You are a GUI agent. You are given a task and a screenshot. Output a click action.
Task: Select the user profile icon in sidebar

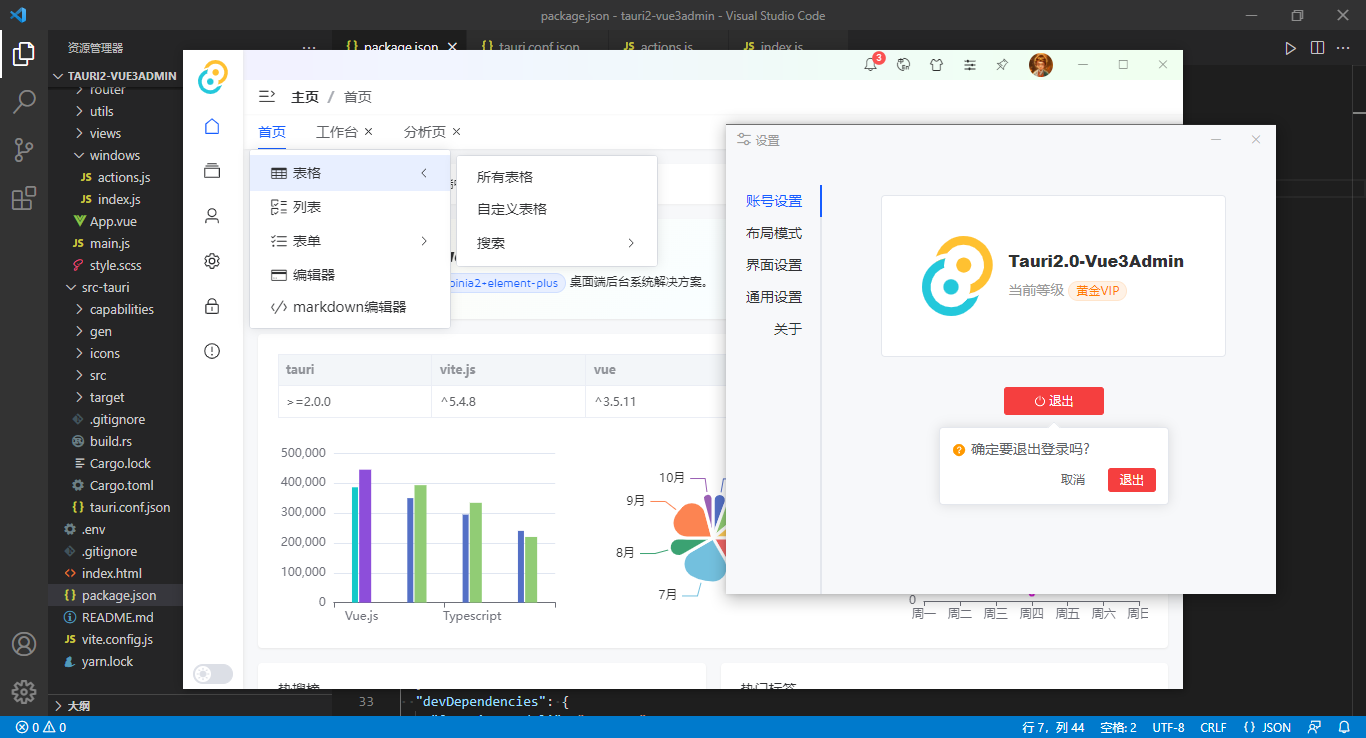tap(211, 215)
